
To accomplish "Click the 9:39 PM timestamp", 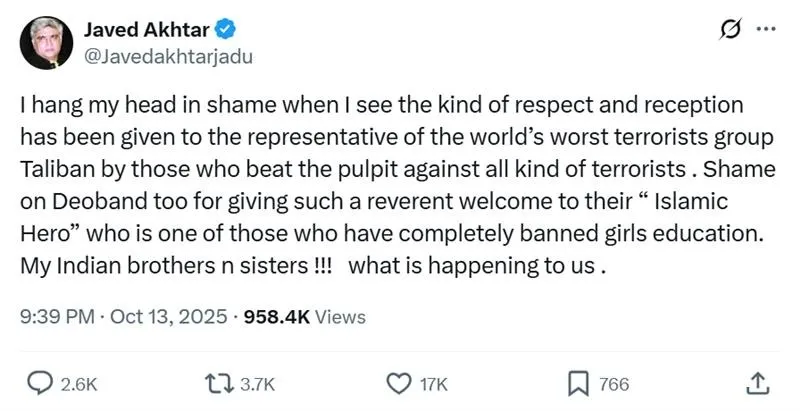I will [56, 317].
